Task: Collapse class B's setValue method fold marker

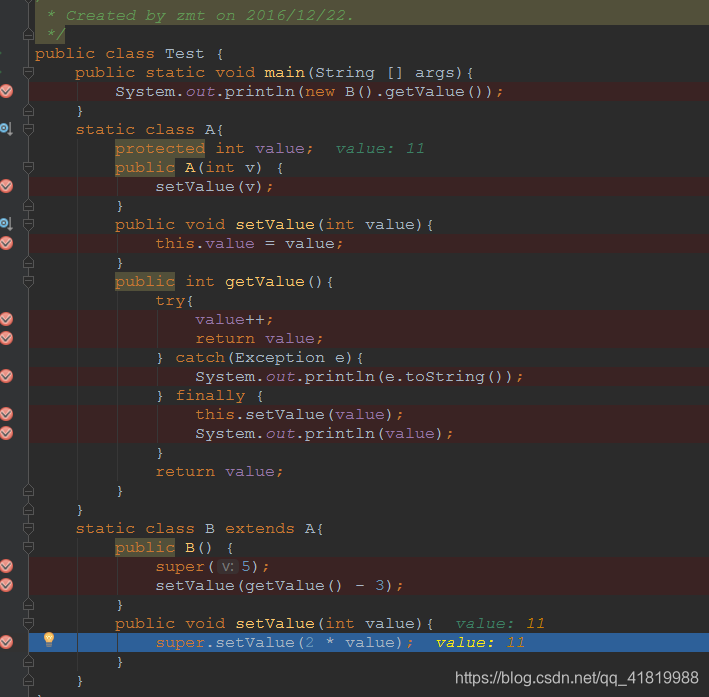Action: click(28, 623)
